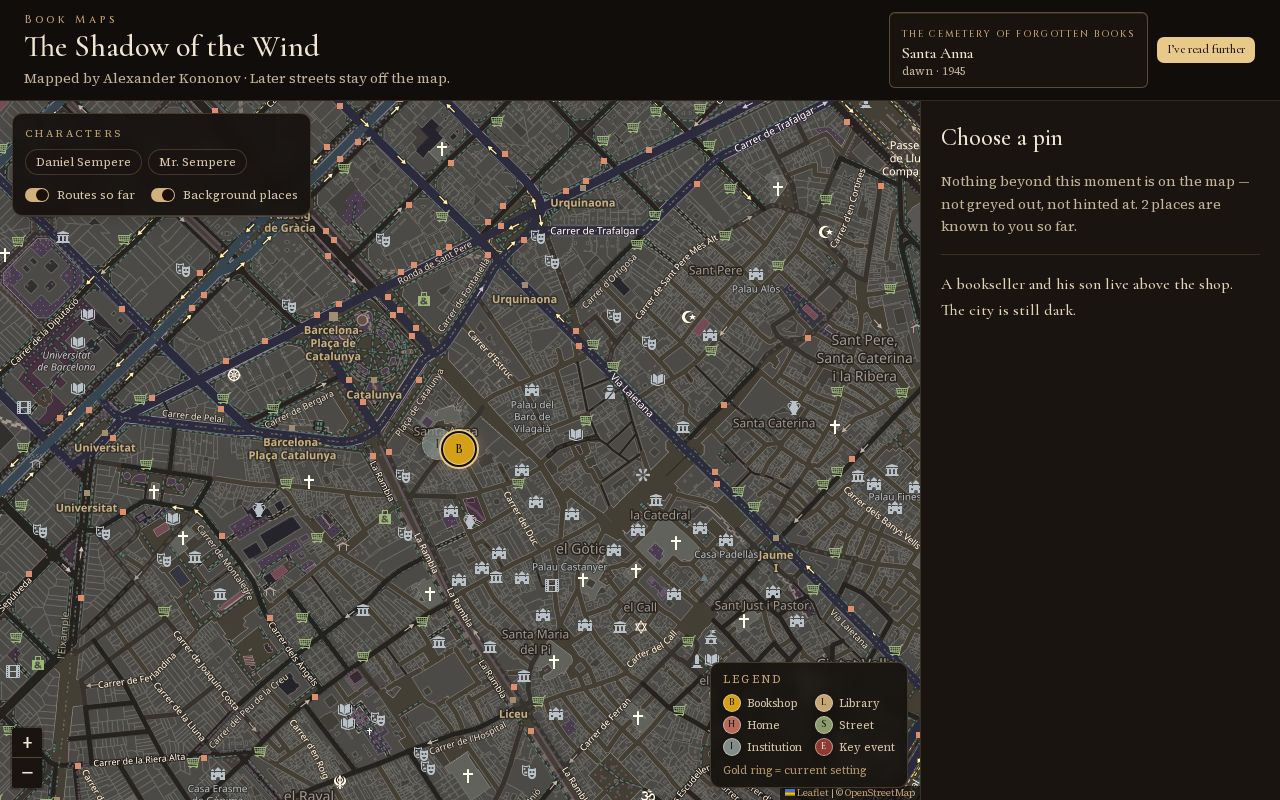Screen dimensions: 1280x800
Task: Click the round icon above Carrer de Bergara
Action: click(234, 375)
